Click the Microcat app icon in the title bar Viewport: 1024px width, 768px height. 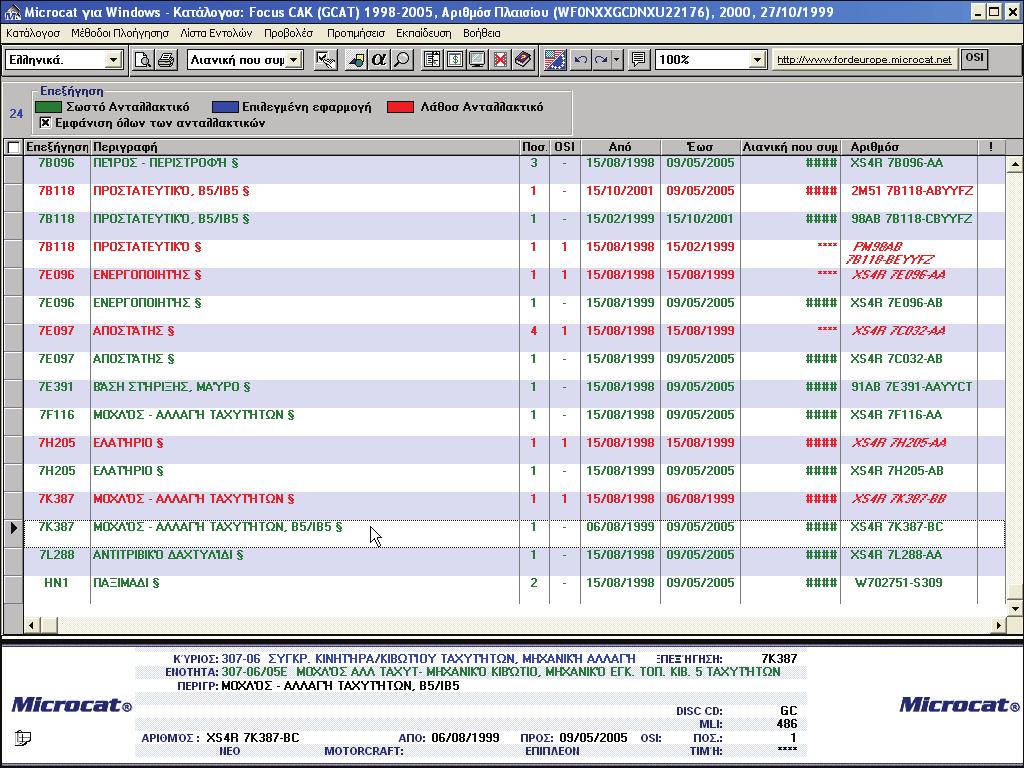pos(12,12)
